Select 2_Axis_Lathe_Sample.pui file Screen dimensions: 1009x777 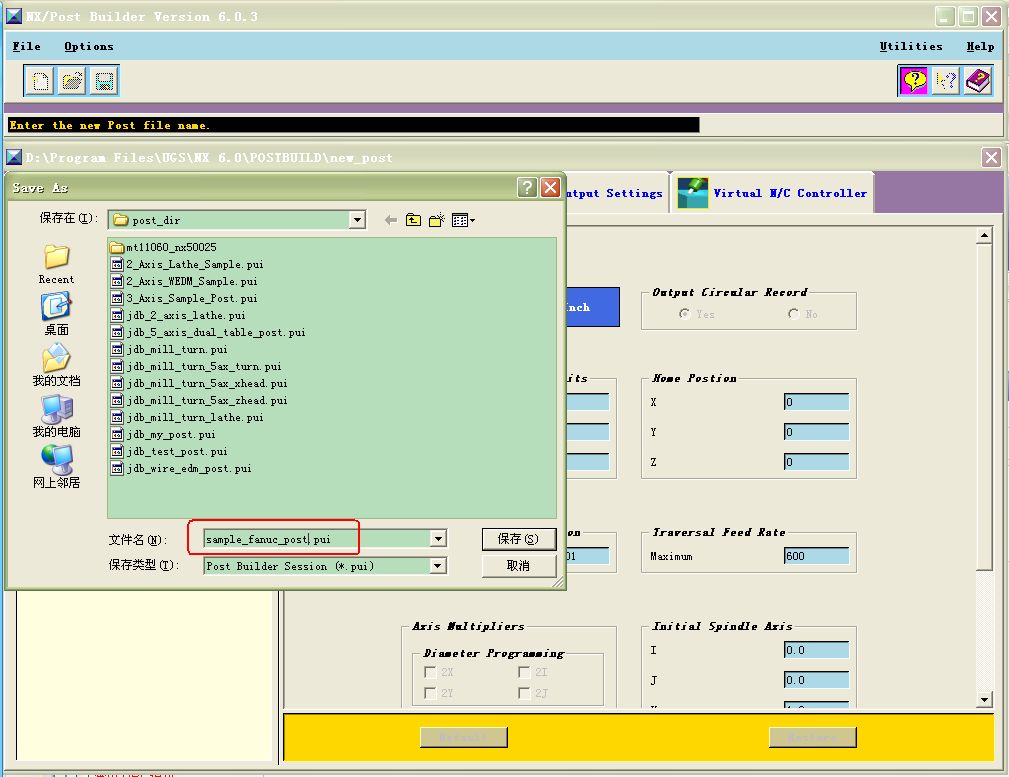[187, 264]
